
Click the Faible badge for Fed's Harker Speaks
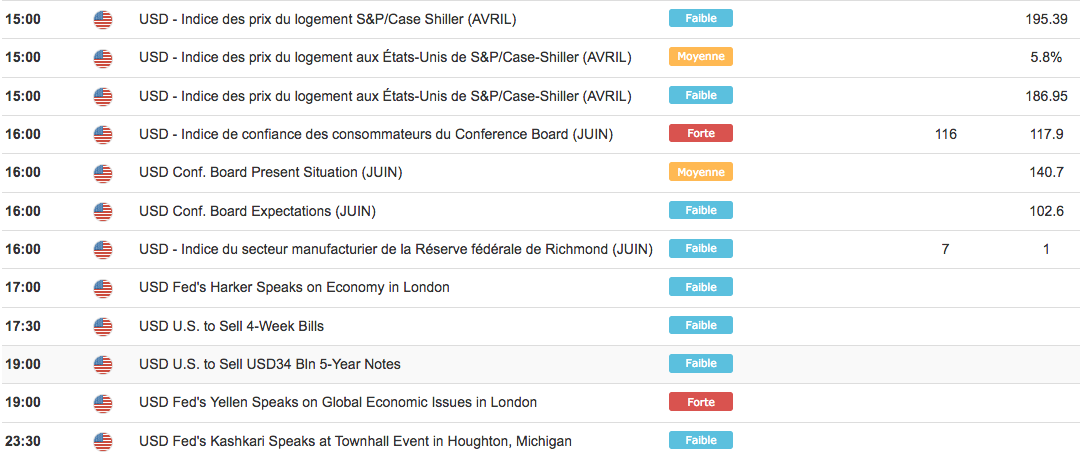point(701,287)
